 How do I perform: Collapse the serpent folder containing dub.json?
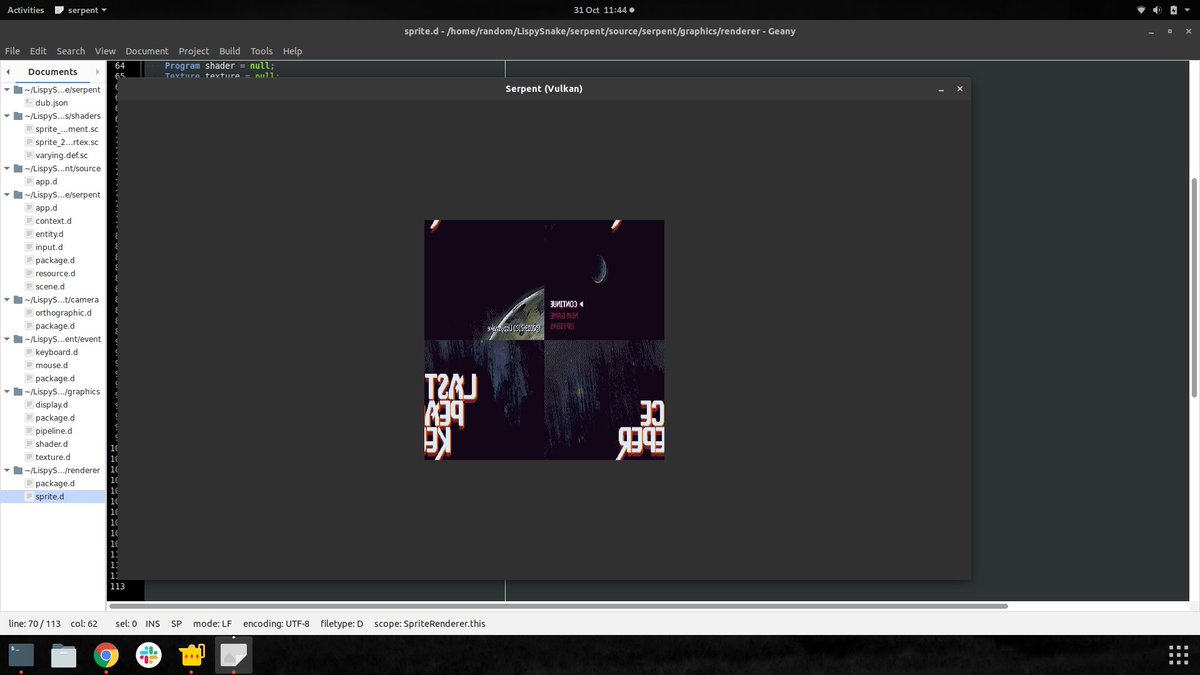click(7, 90)
